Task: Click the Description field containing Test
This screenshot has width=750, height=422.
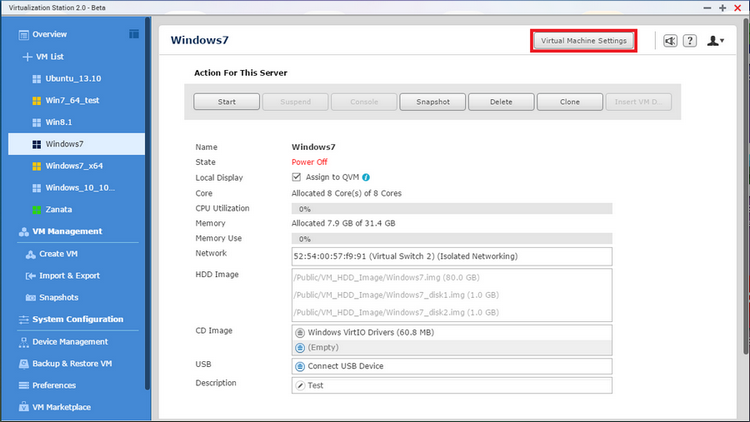Action: 452,386
